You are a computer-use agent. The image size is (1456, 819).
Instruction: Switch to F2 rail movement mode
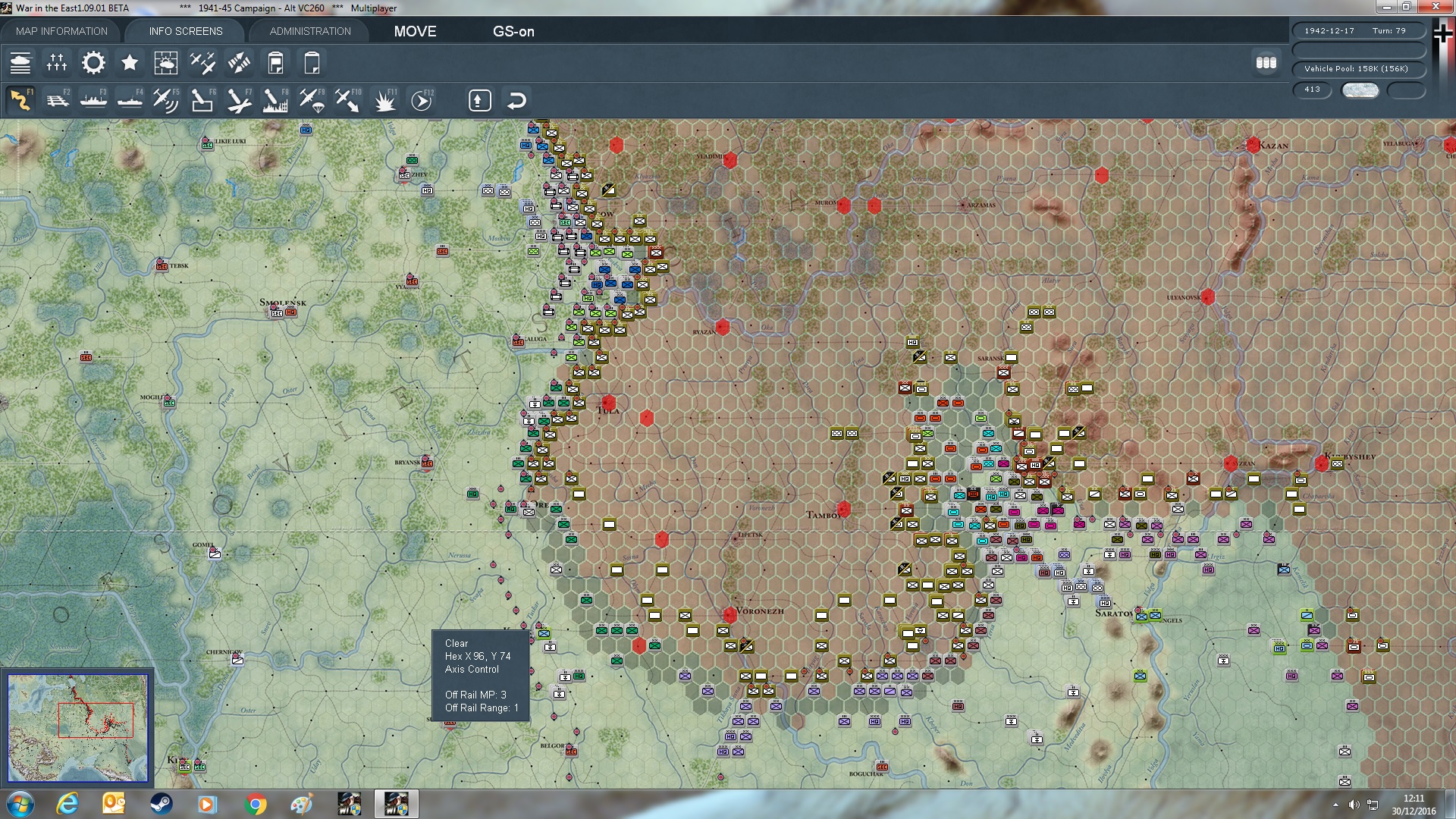(57, 100)
